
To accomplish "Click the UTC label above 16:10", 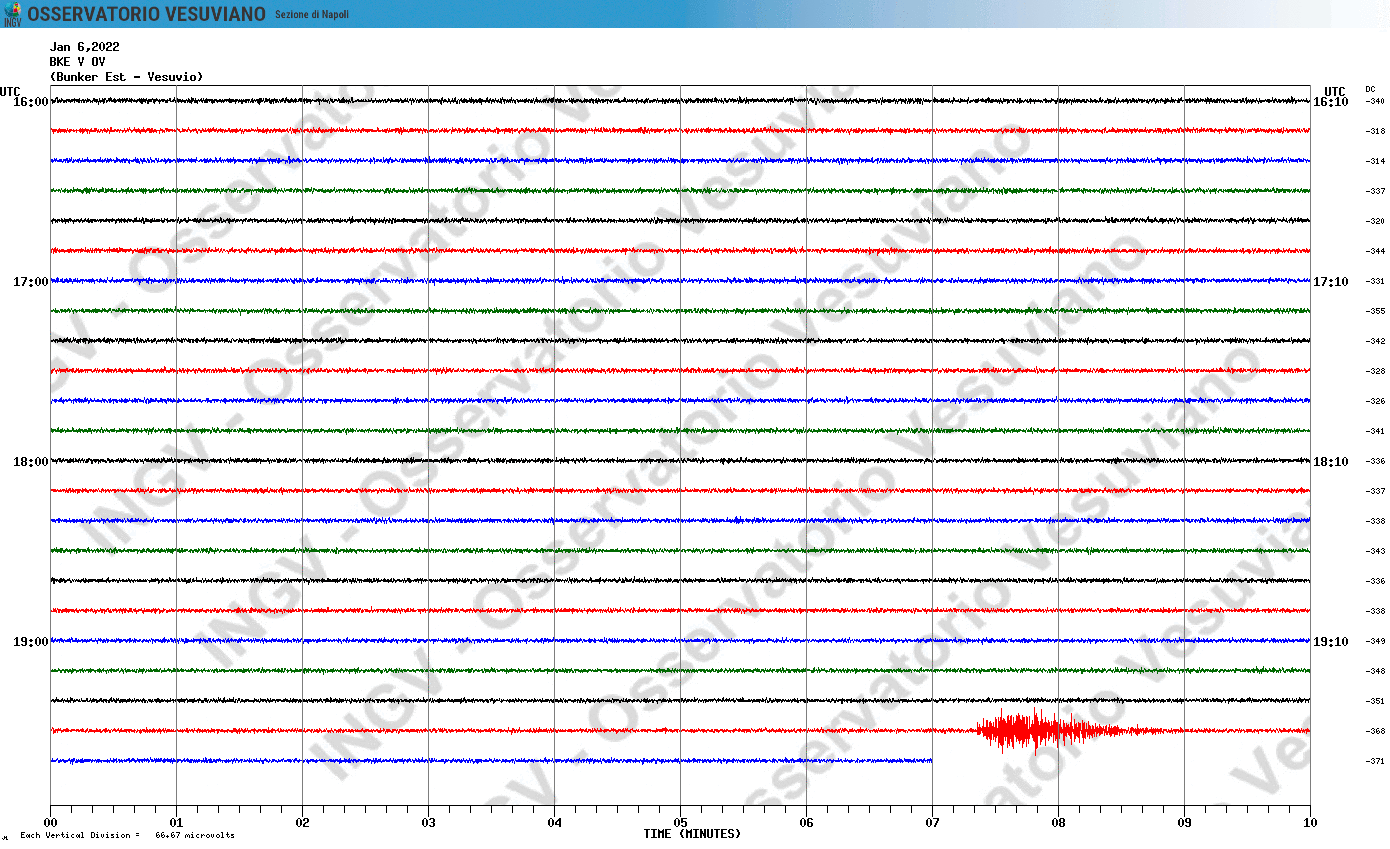I will pyautogui.click(x=1334, y=91).
